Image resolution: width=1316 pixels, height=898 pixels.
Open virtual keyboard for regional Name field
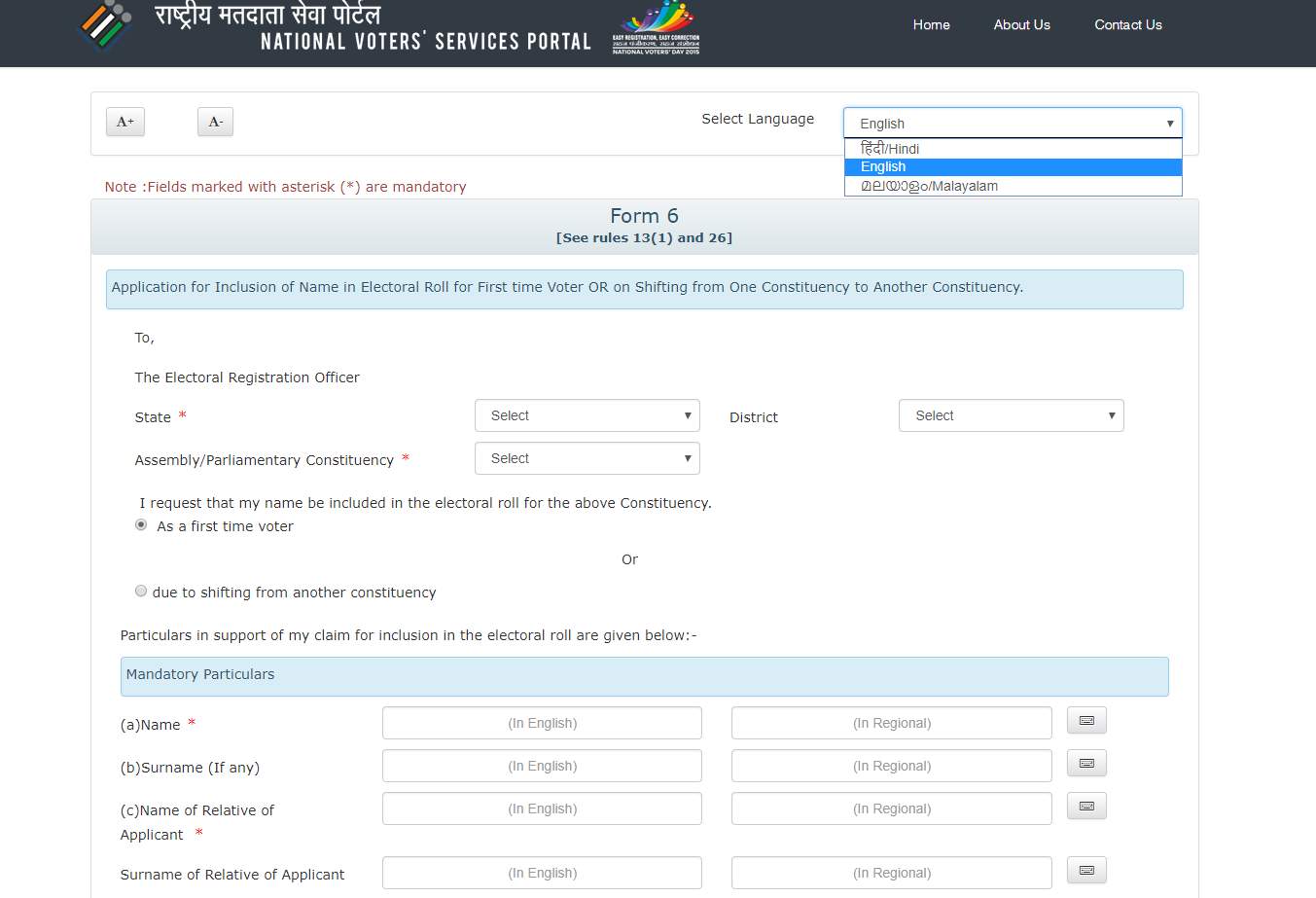point(1085,720)
